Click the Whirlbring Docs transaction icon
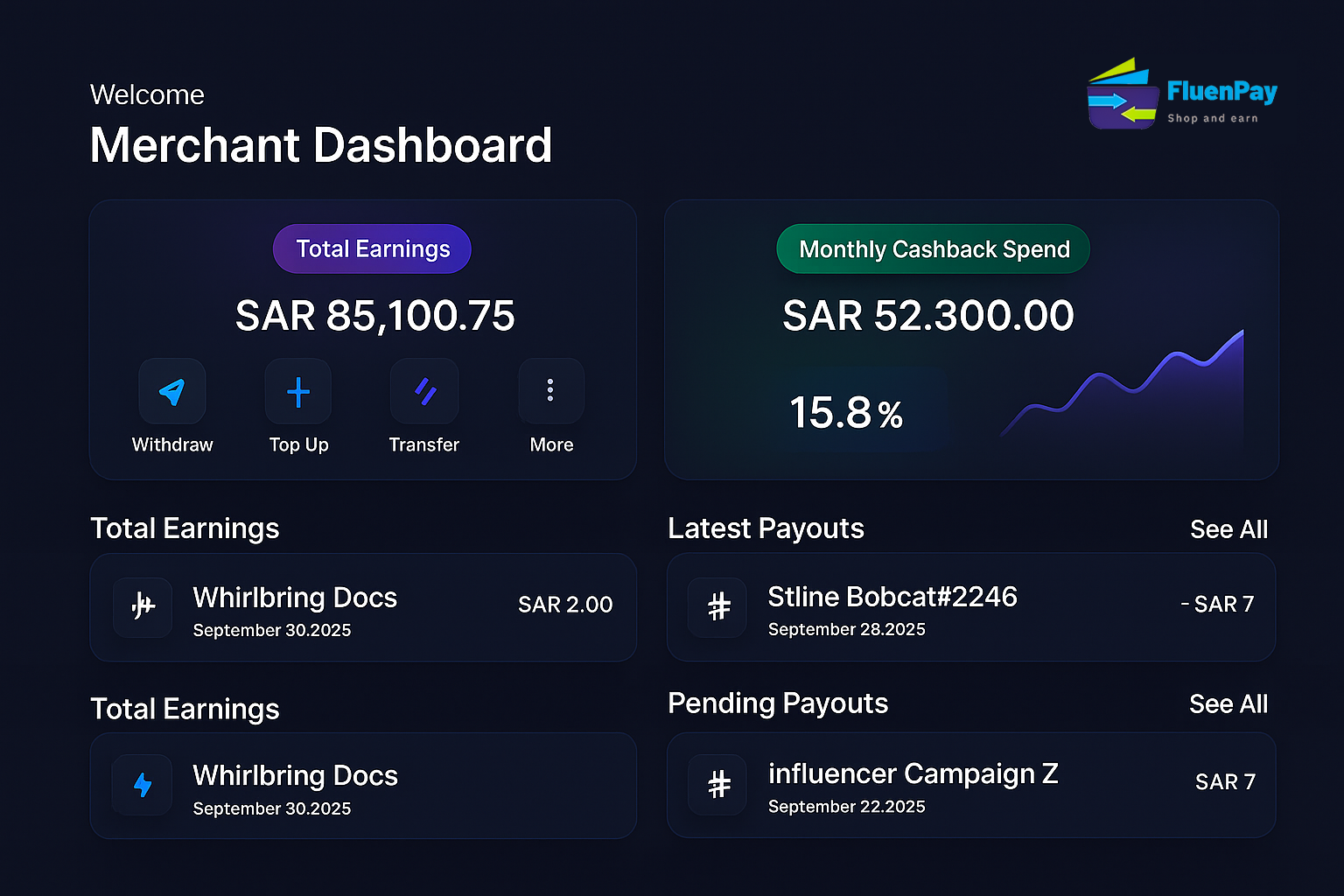This screenshot has width=1344, height=896. click(142, 607)
